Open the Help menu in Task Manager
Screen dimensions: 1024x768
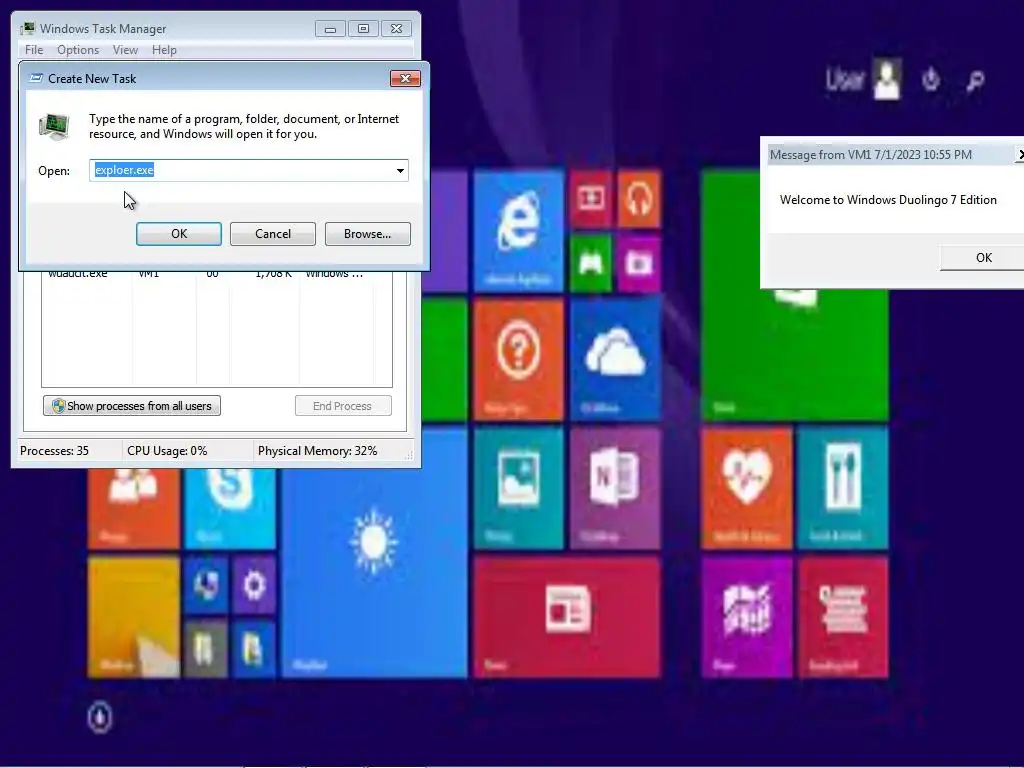pyautogui.click(x=164, y=50)
